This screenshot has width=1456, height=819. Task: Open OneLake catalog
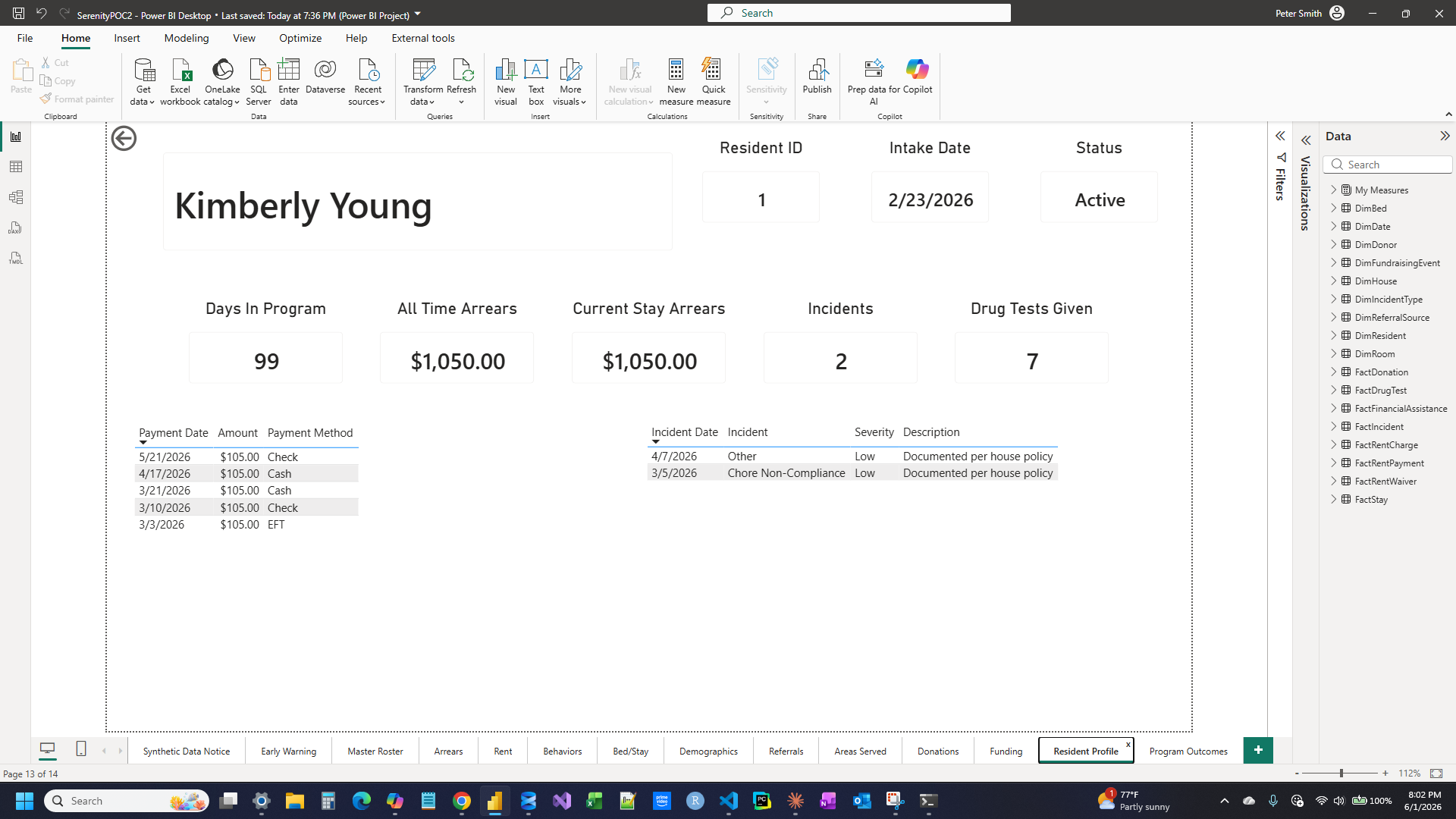point(222,82)
